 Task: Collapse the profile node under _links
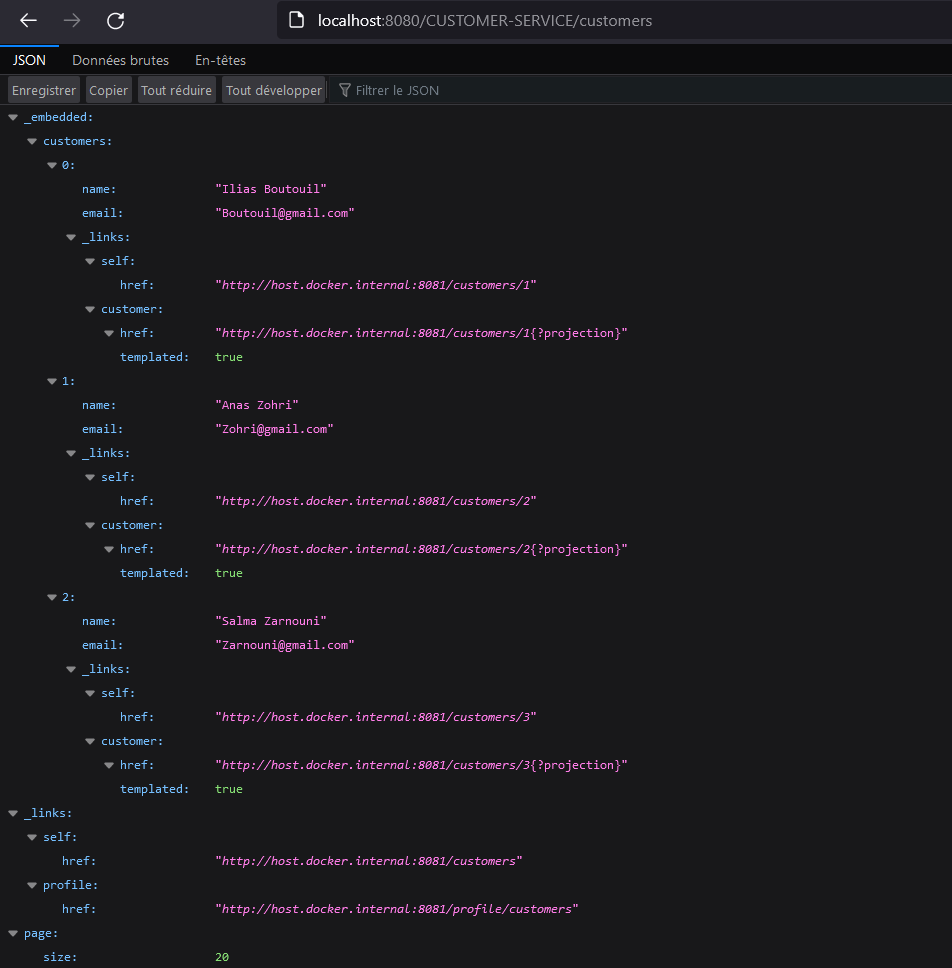click(x=31, y=884)
